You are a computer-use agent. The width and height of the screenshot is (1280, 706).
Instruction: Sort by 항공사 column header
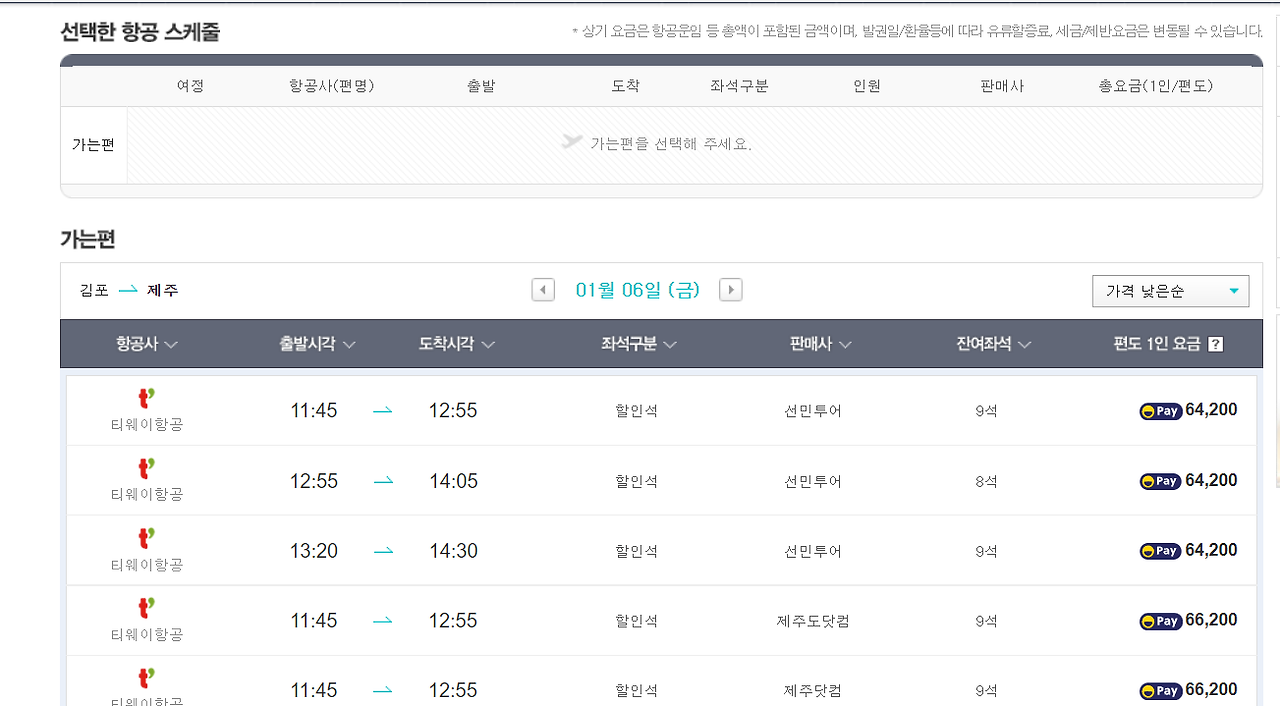tap(147, 344)
